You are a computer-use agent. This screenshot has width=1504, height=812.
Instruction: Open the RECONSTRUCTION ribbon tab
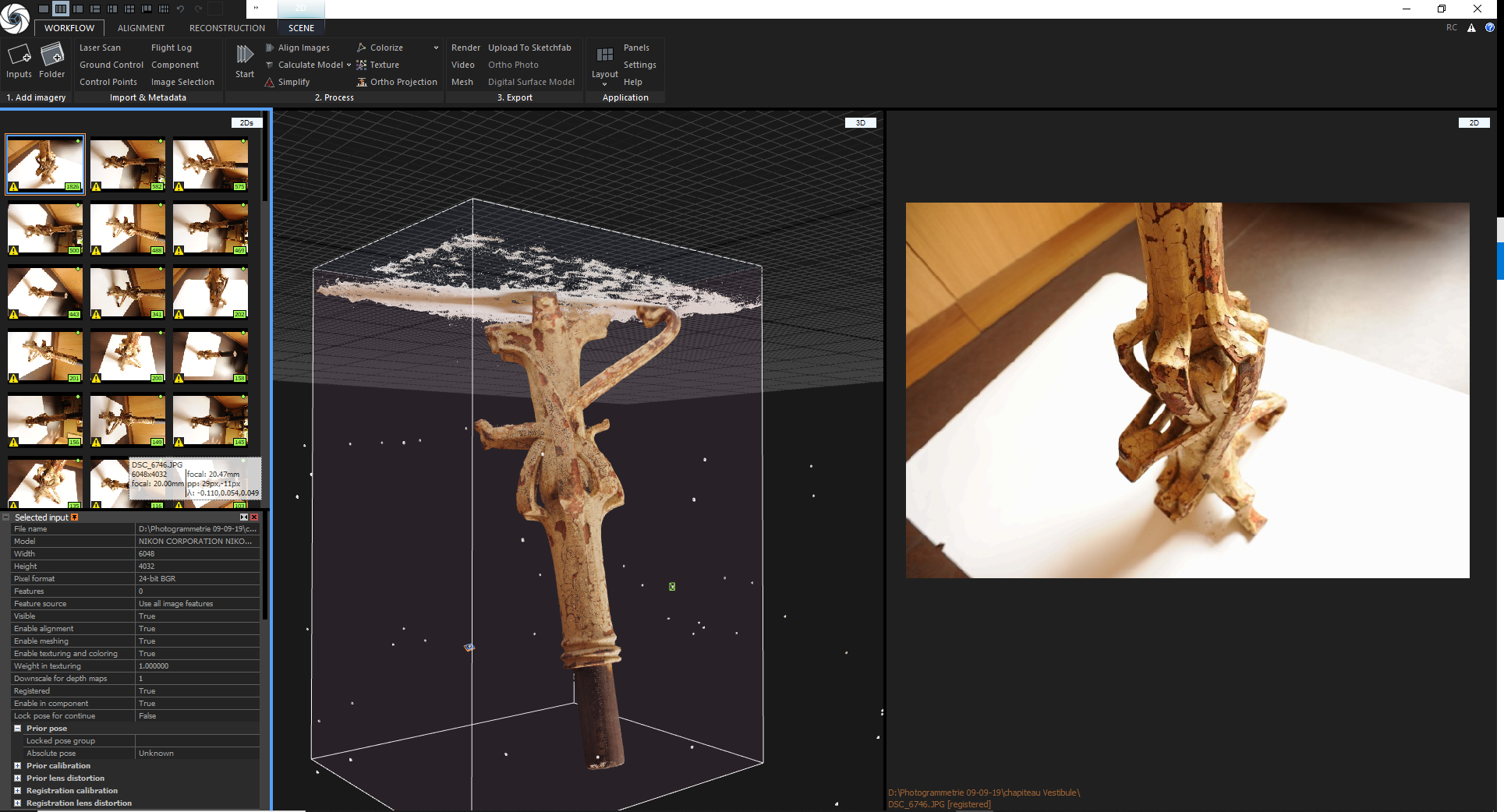227,28
